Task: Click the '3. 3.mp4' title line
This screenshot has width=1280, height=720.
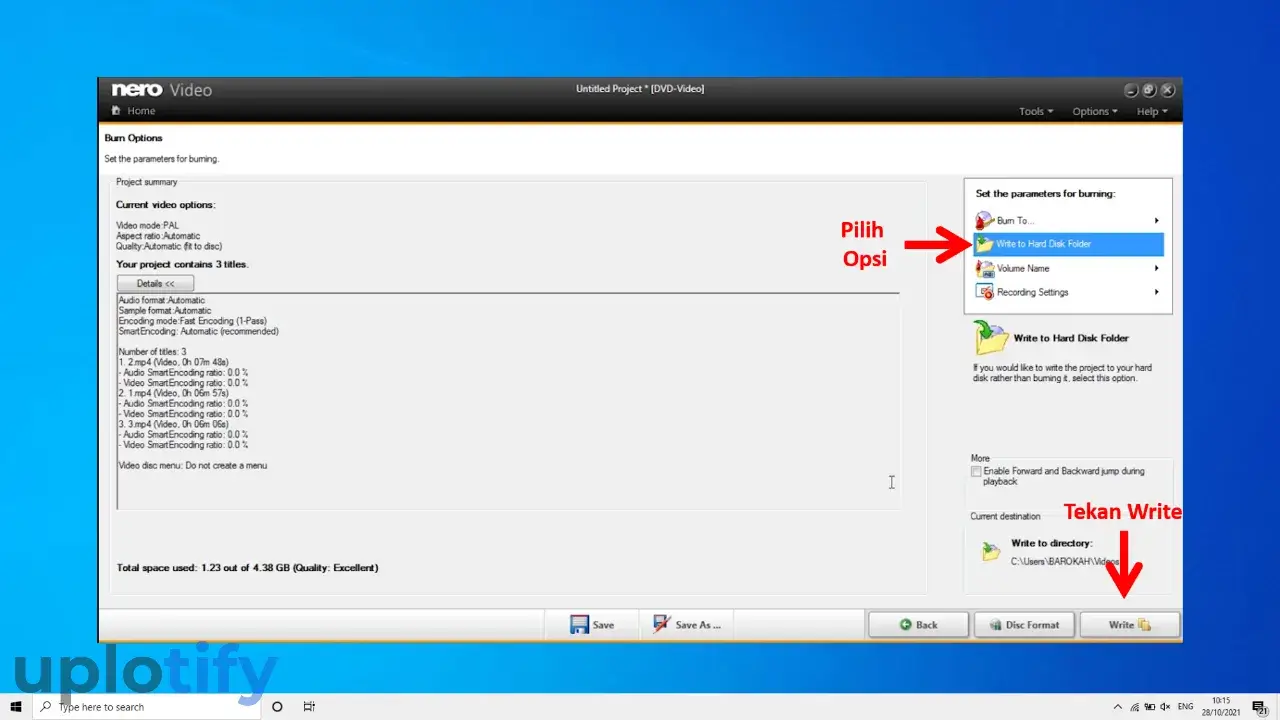Action: [174, 424]
